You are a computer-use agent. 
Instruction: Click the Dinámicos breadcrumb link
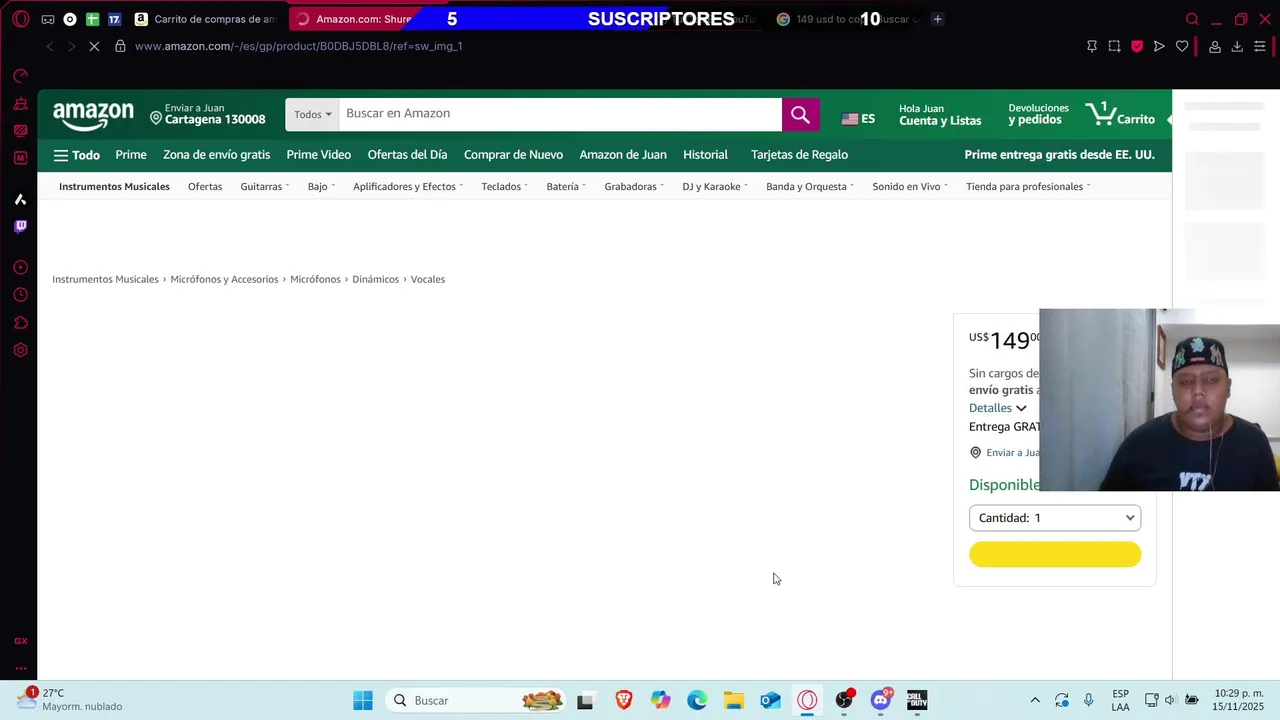(x=375, y=279)
